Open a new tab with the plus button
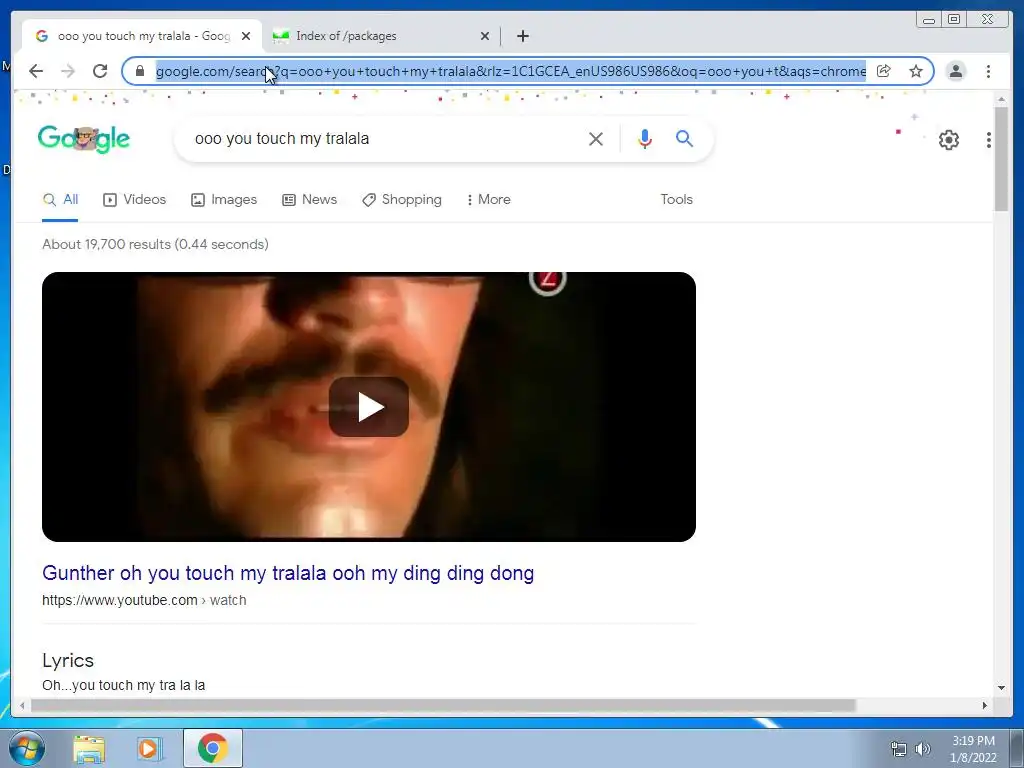Viewport: 1024px width, 768px height. point(522,36)
